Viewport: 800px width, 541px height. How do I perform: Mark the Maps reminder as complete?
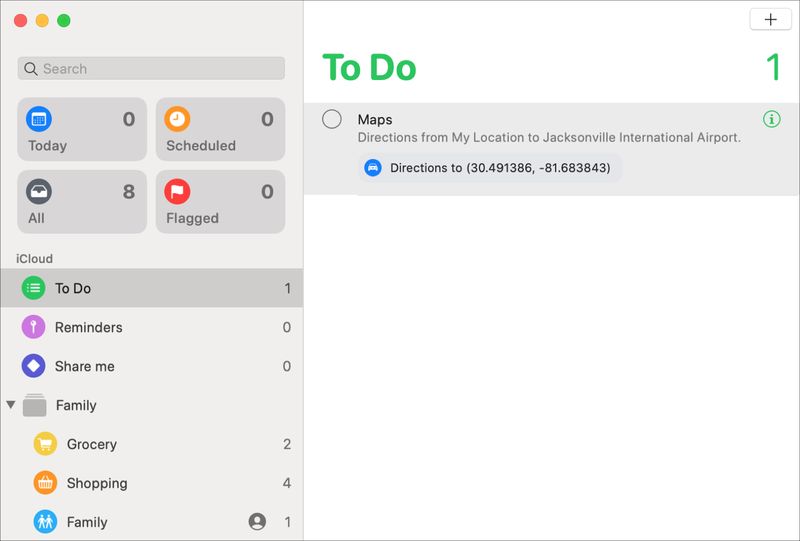pos(332,119)
